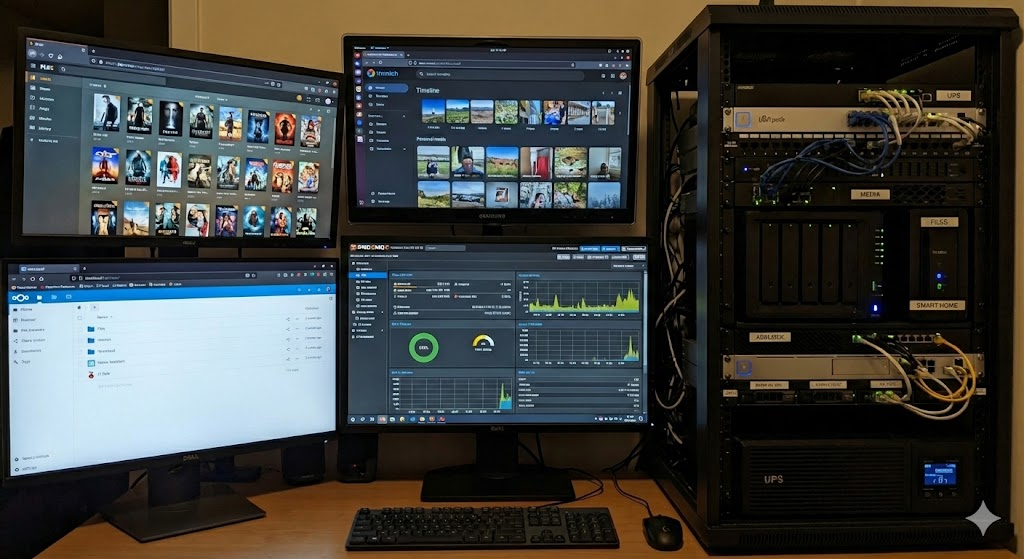
Task: Open the dropdown at the Proxmox panel's top-right
Action: (628, 266)
